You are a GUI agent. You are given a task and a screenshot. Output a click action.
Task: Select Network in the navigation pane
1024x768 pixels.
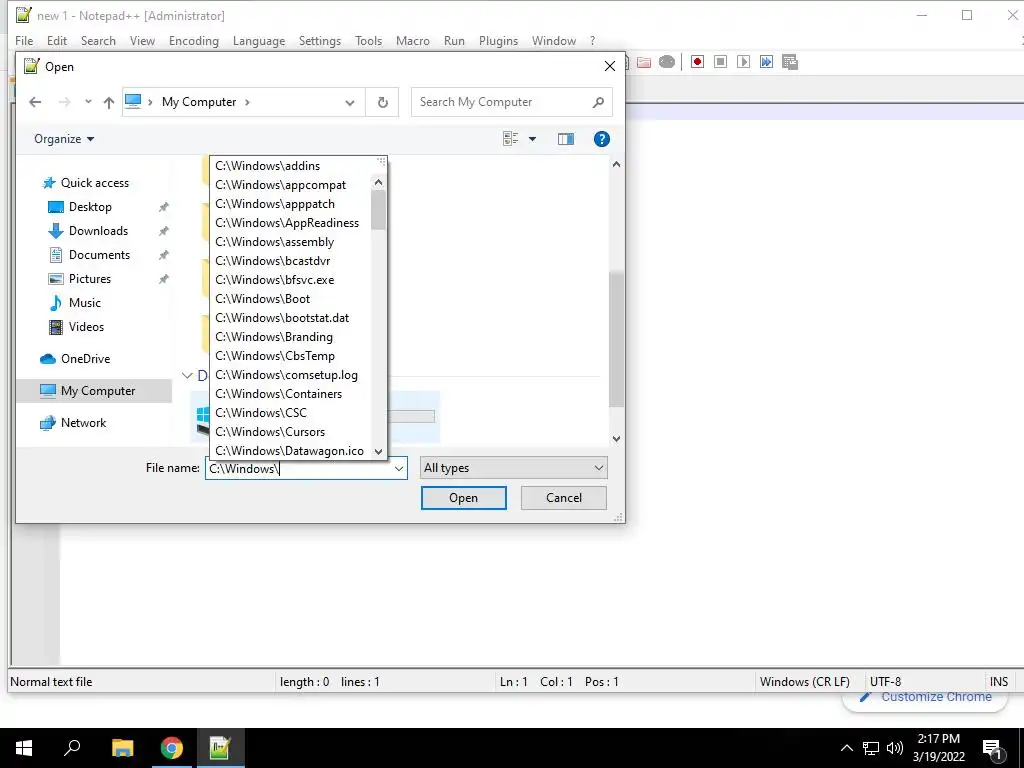tap(83, 423)
